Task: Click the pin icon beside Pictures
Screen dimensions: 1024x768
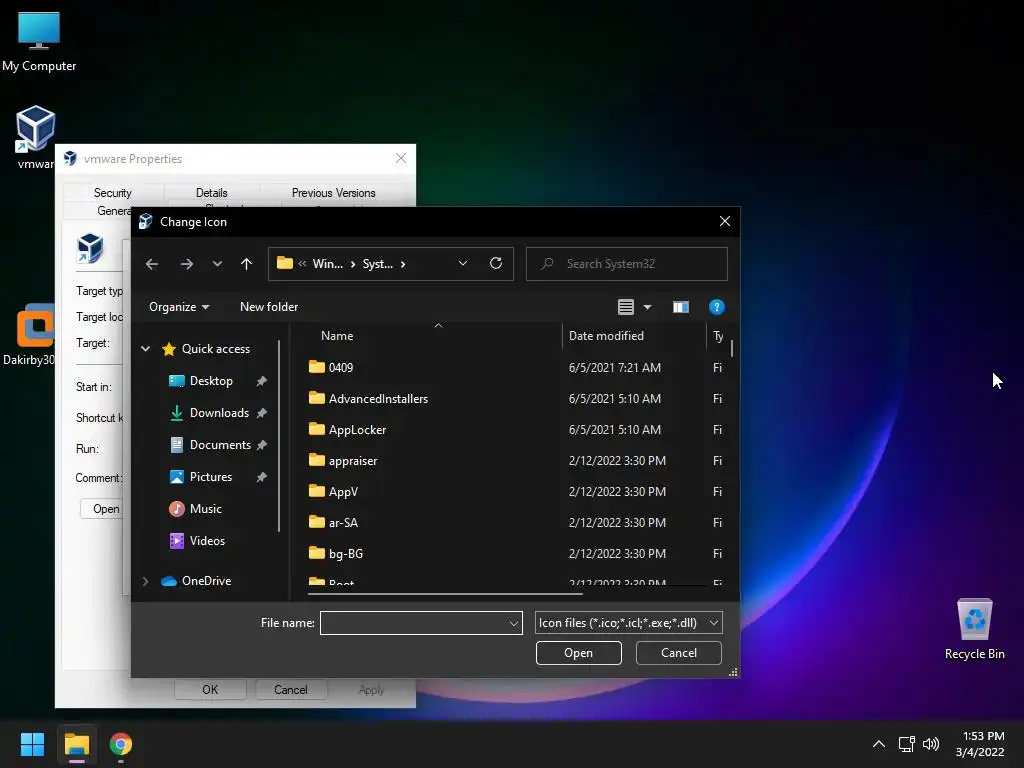Action: pyautogui.click(x=261, y=477)
